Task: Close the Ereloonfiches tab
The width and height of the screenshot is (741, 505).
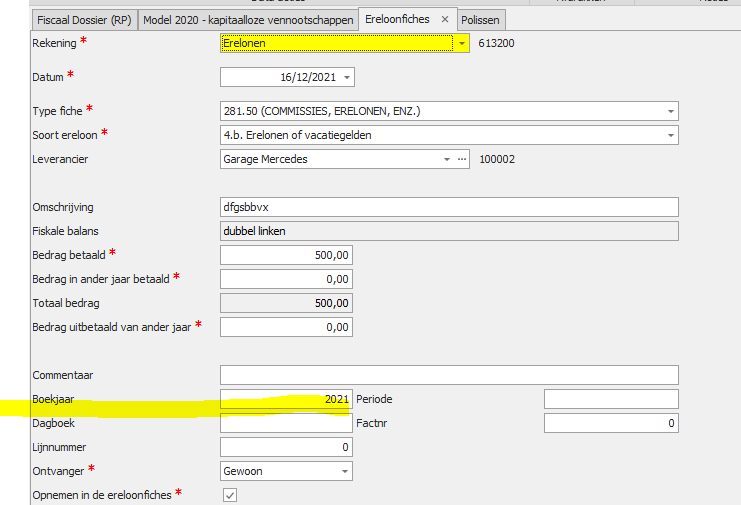Action: (445, 19)
